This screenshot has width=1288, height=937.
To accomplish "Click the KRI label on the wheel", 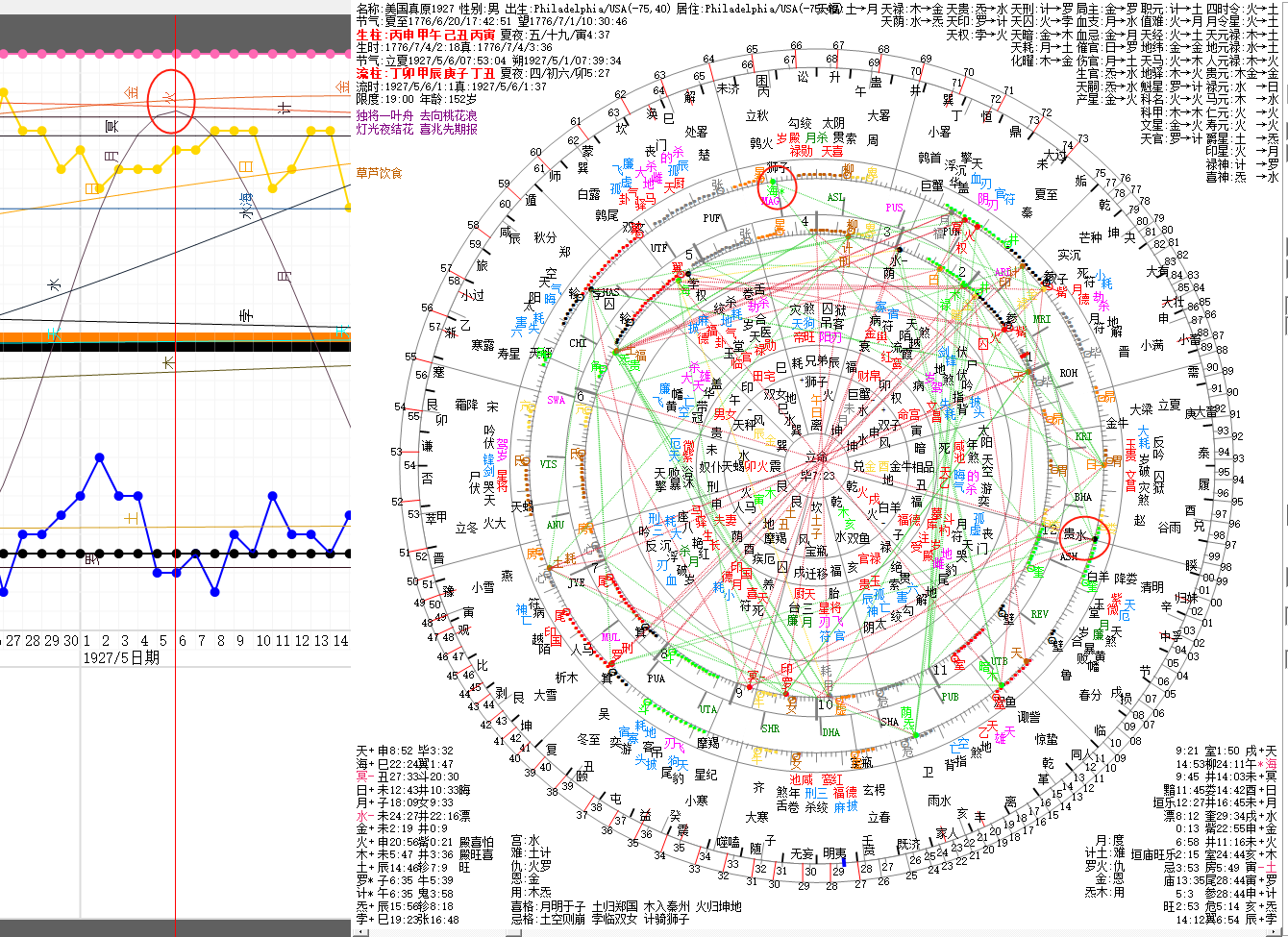I will point(1083,436).
